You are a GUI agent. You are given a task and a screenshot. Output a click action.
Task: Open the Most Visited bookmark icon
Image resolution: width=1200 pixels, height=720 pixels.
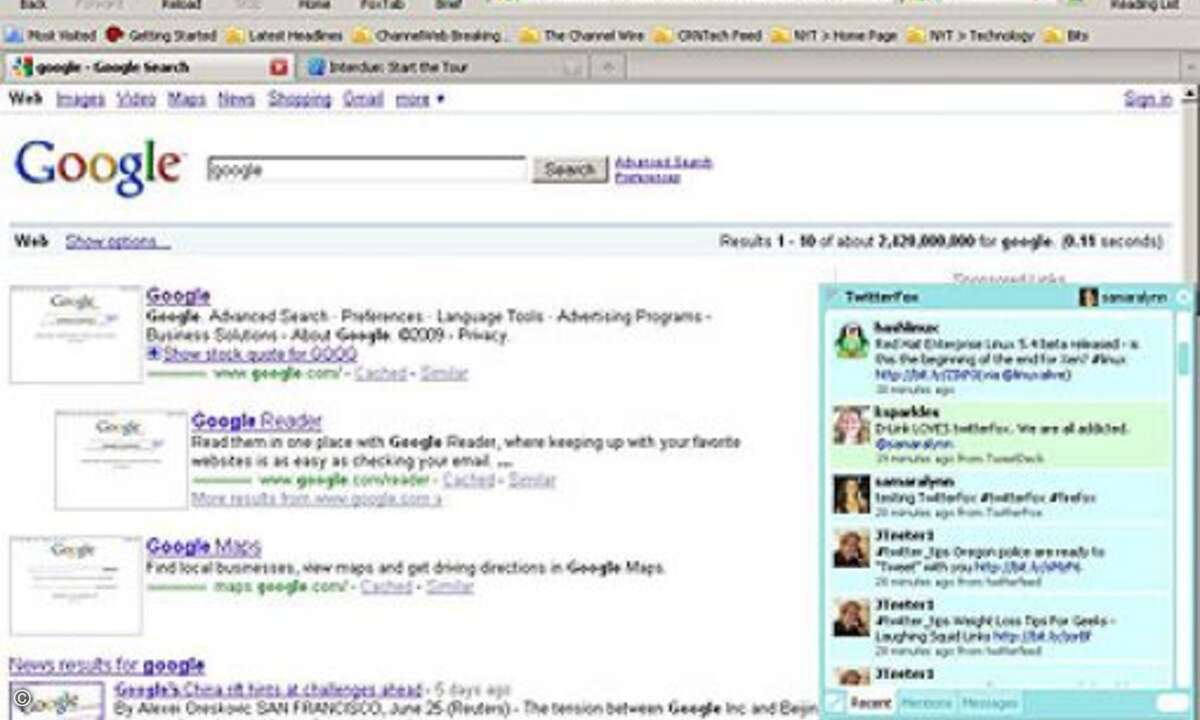click(13, 35)
